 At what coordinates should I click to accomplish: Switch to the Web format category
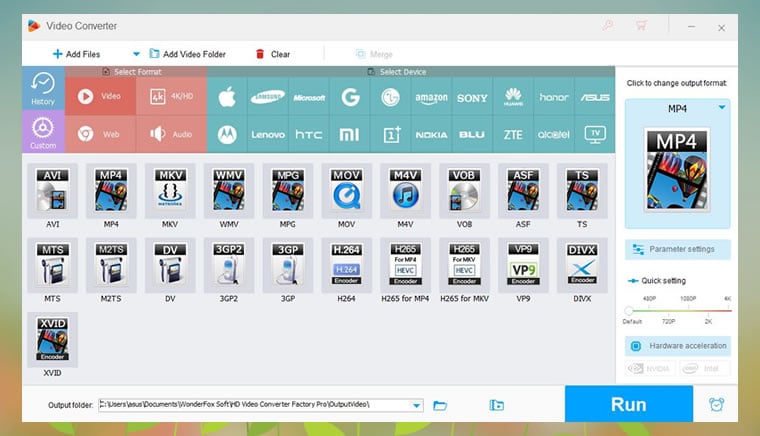pyautogui.click(x=100, y=134)
